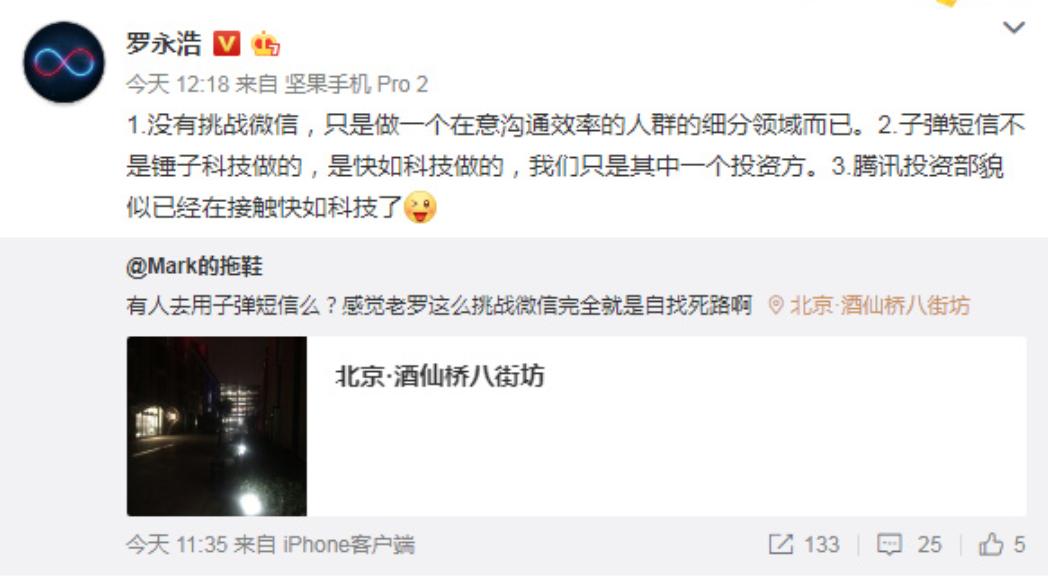This screenshot has width=1048, height=576.
Task: Click the iPhone客户端 source link
Action: [x=349, y=545]
